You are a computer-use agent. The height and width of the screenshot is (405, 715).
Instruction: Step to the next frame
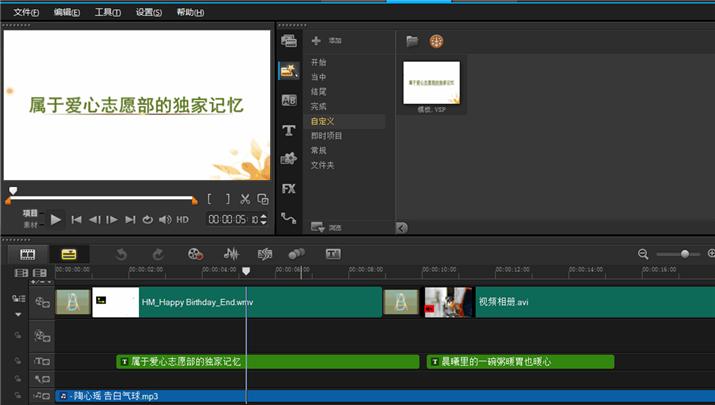112,220
